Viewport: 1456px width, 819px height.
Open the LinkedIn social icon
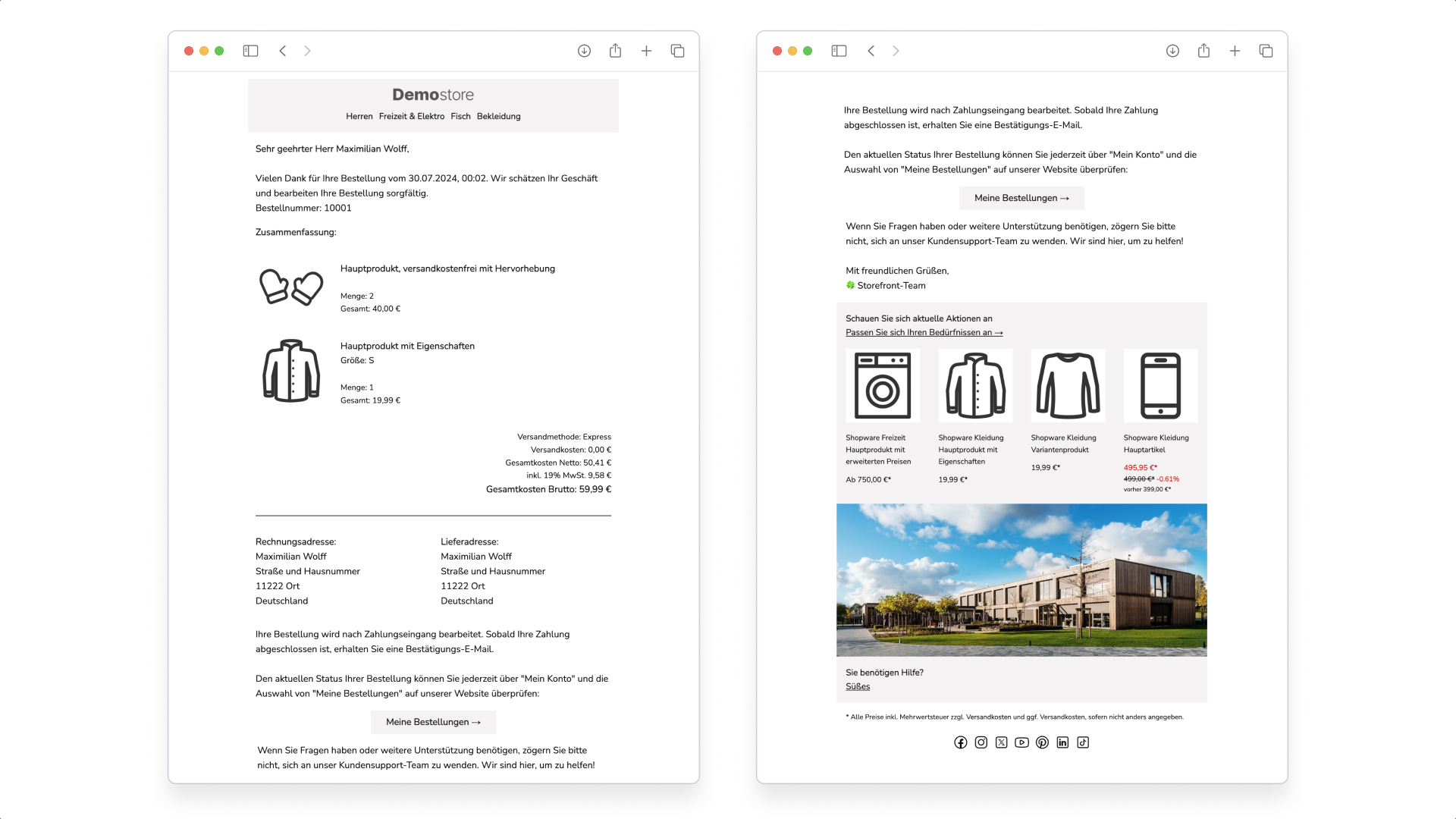pyautogui.click(x=1062, y=742)
